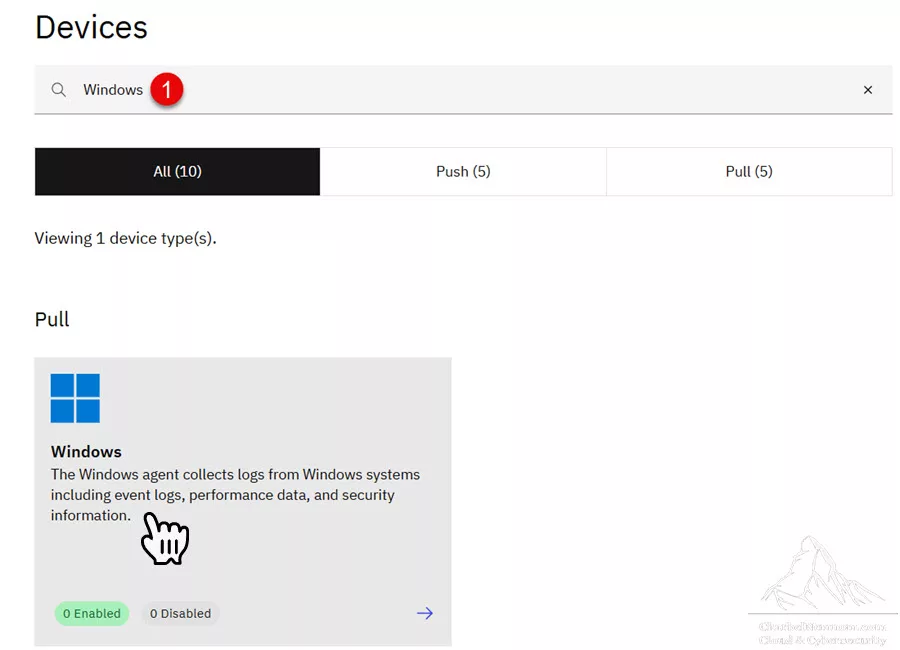Screen dimensions: 900x650
Task: Click the Pull section heading
Action: pos(52,319)
